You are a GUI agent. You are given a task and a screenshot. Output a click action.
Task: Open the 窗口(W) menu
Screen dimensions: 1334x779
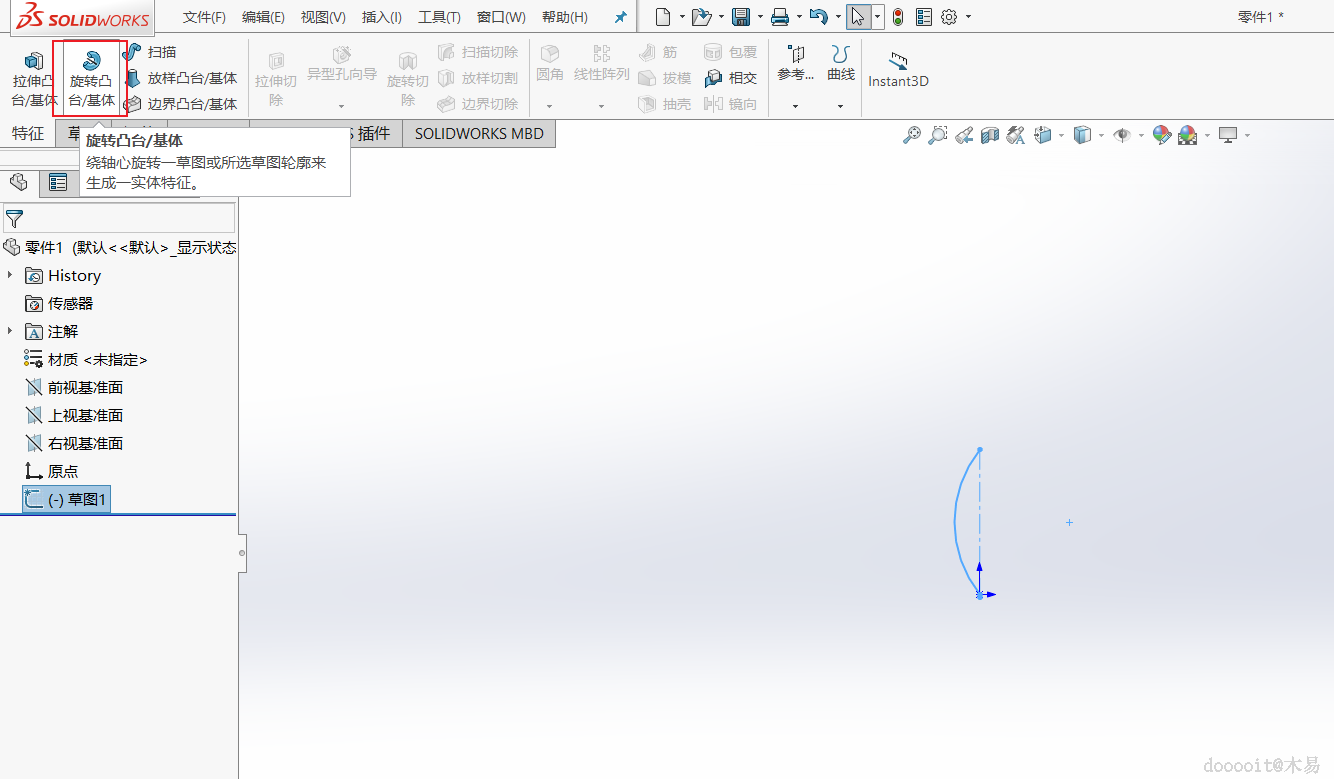tap(501, 17)
